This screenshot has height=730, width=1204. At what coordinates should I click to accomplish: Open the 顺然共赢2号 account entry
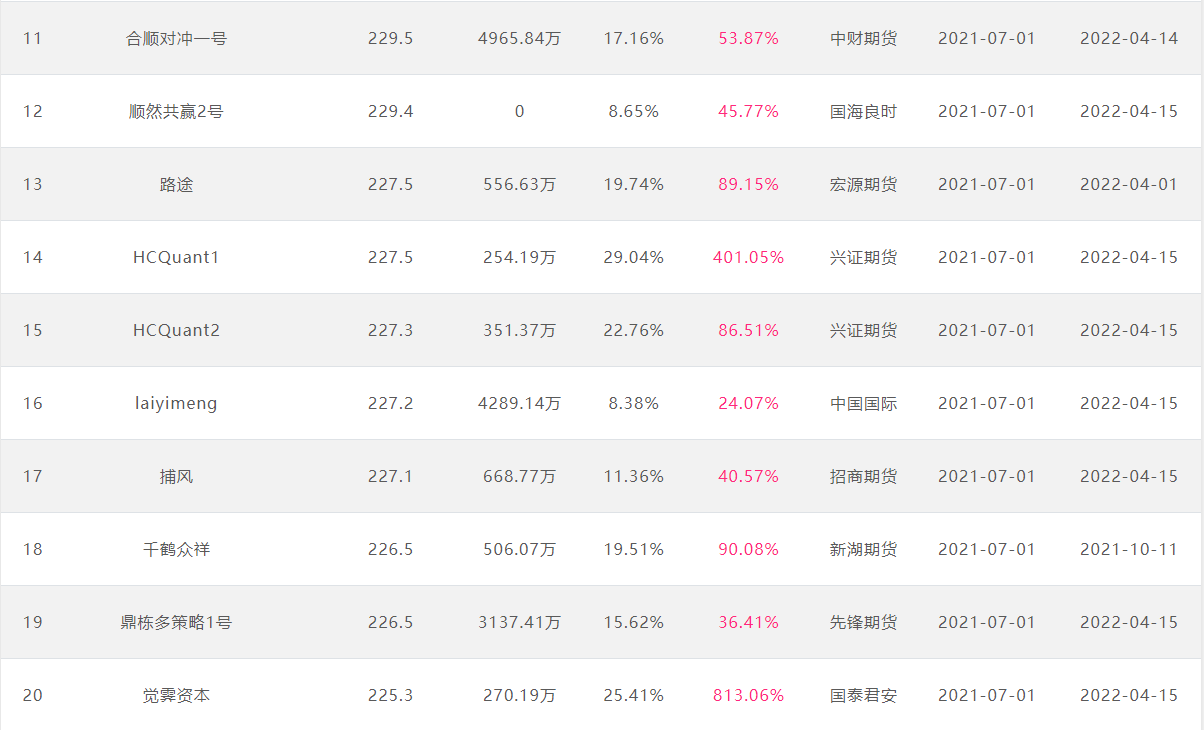click(176, 111)
